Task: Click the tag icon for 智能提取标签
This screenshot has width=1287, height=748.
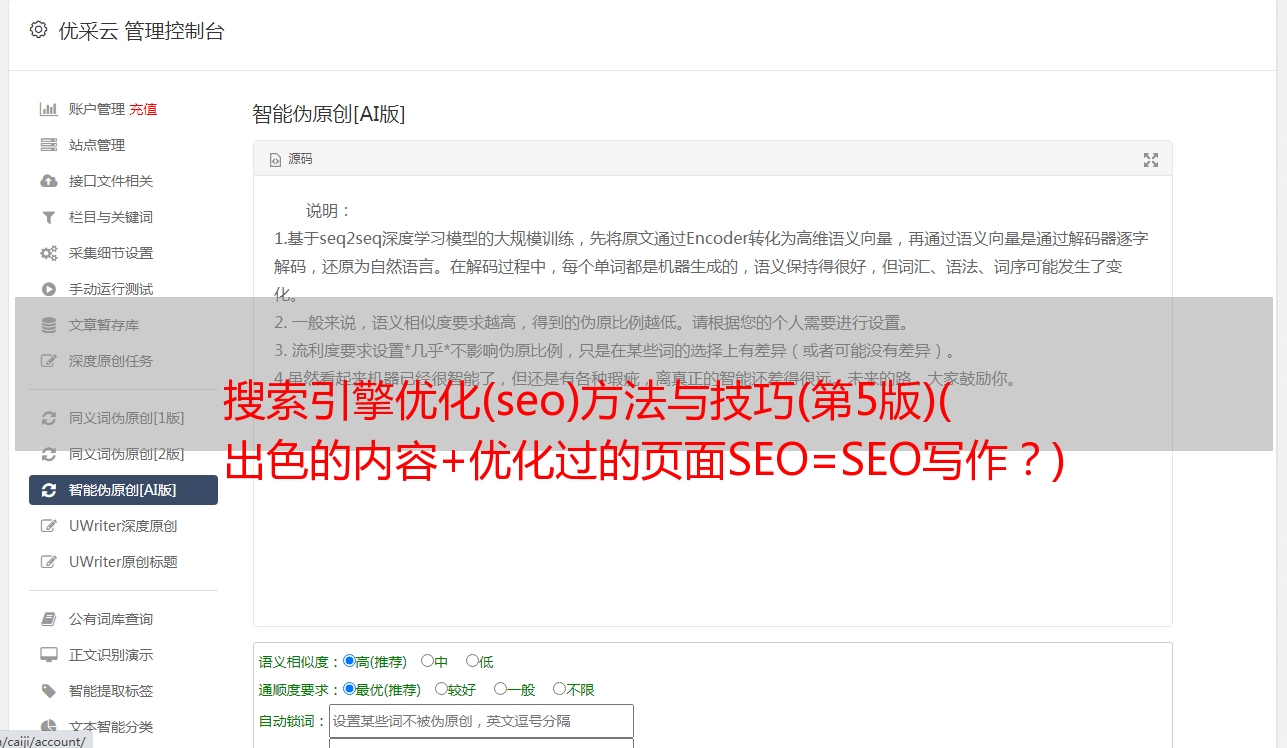Action: pyautogui.click(x=48, y=691)
